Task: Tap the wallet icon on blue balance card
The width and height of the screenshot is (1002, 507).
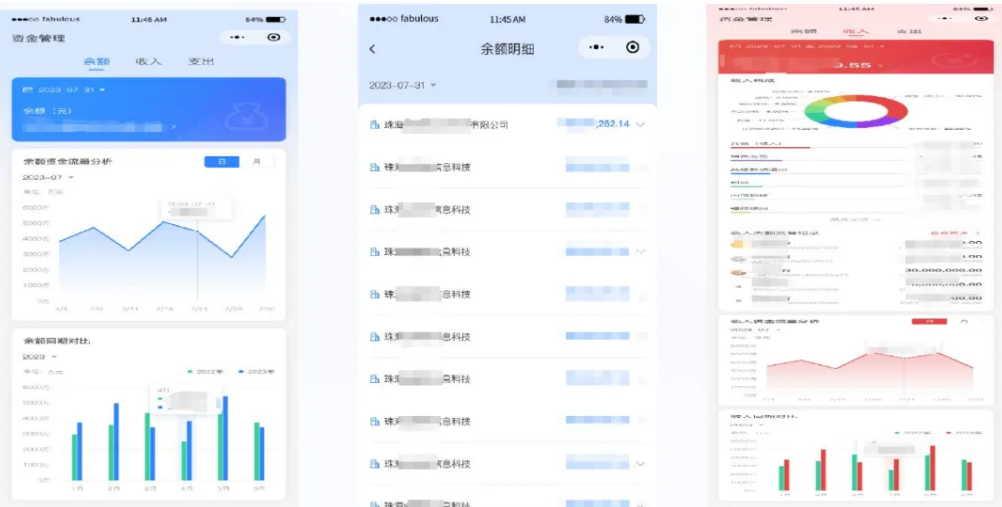Action: 243,118
